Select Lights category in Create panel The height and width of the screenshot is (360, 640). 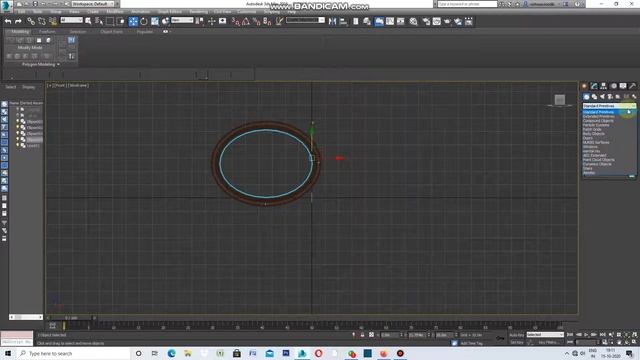(x=602, y=97)
